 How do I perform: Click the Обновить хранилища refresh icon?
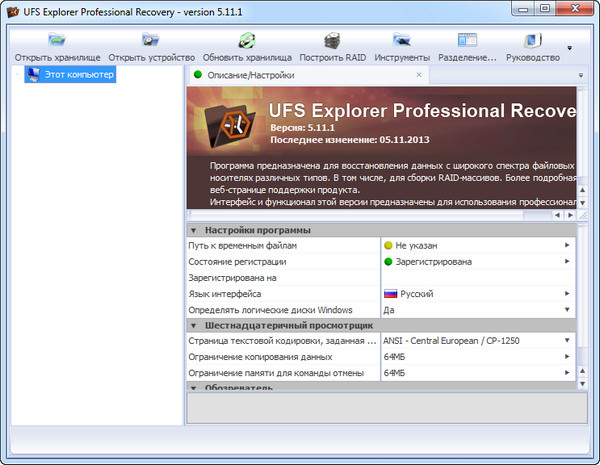click(x=247, y=40)
